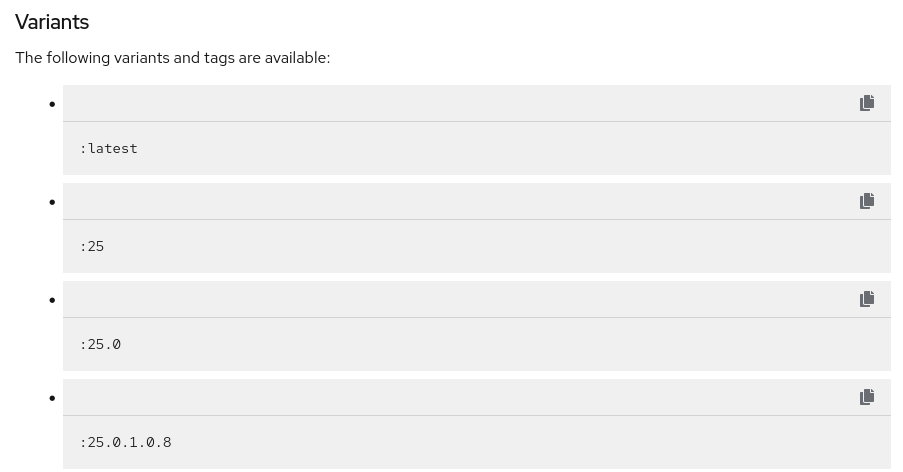Click the ':25' tag text
This screenshot has height=472, width=903.
[x=92, y=246]
